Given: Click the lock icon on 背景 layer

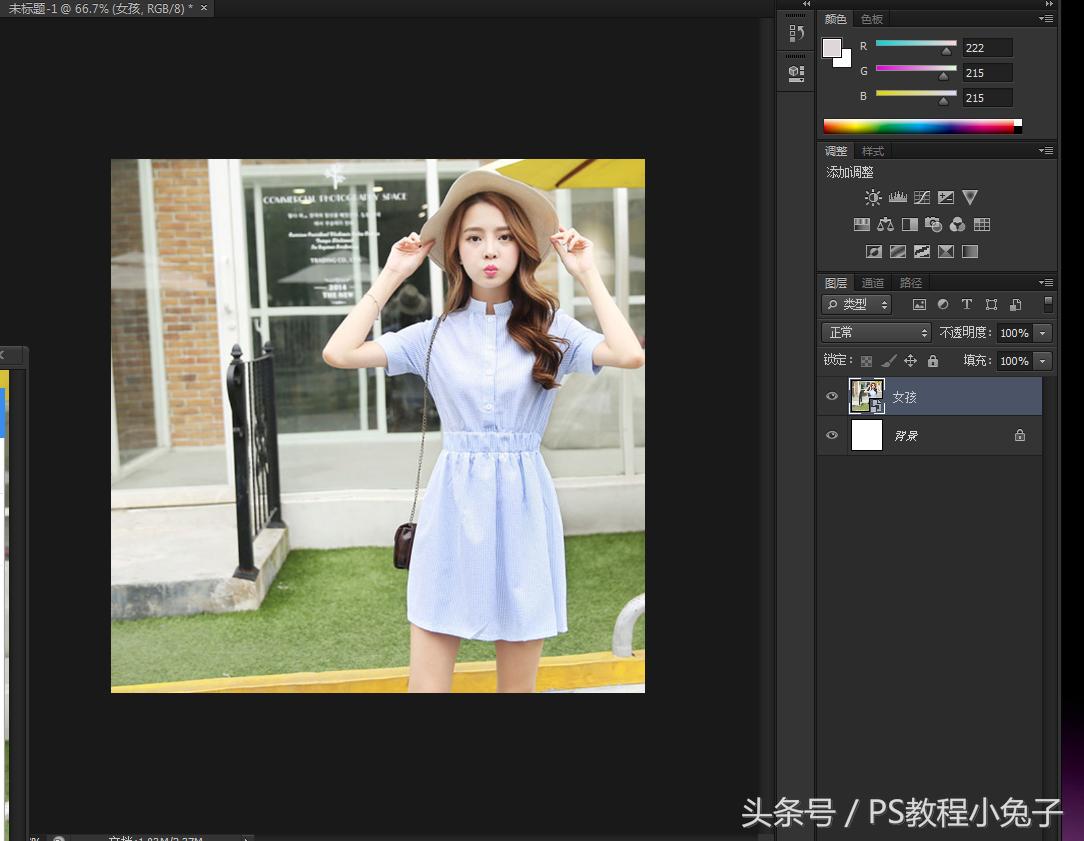Looking at the screenshot, I should pos(1020,435).
